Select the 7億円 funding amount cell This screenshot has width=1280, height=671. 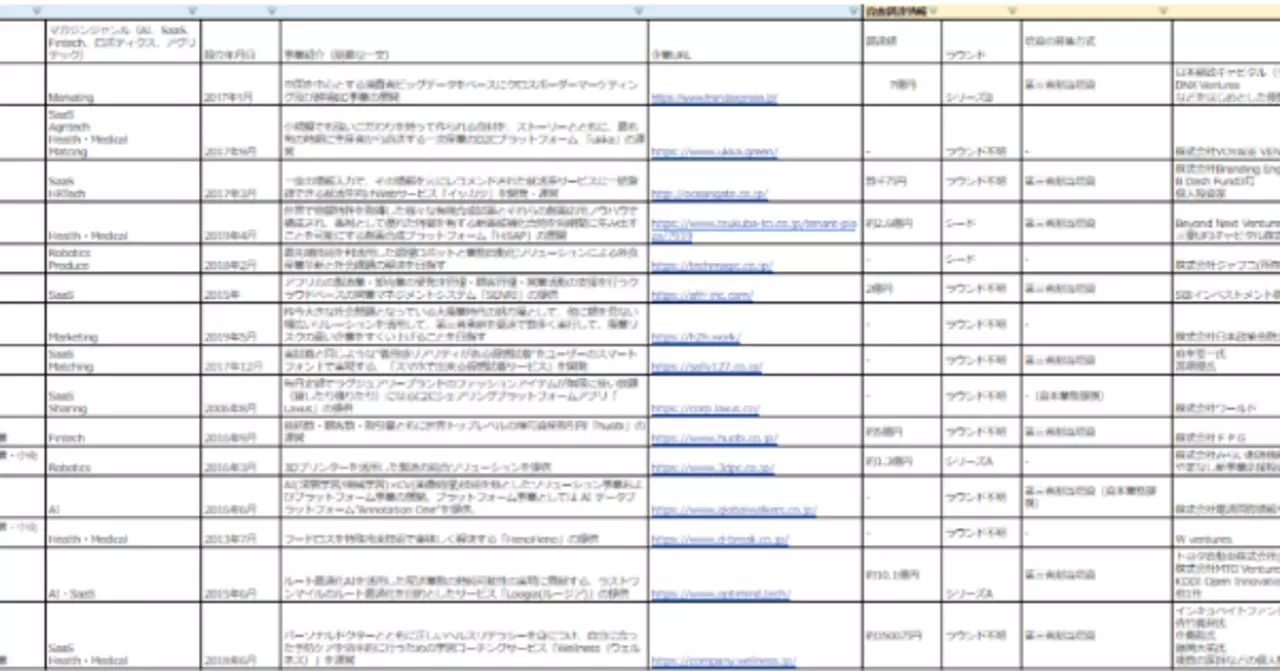[x=901, y=85]
